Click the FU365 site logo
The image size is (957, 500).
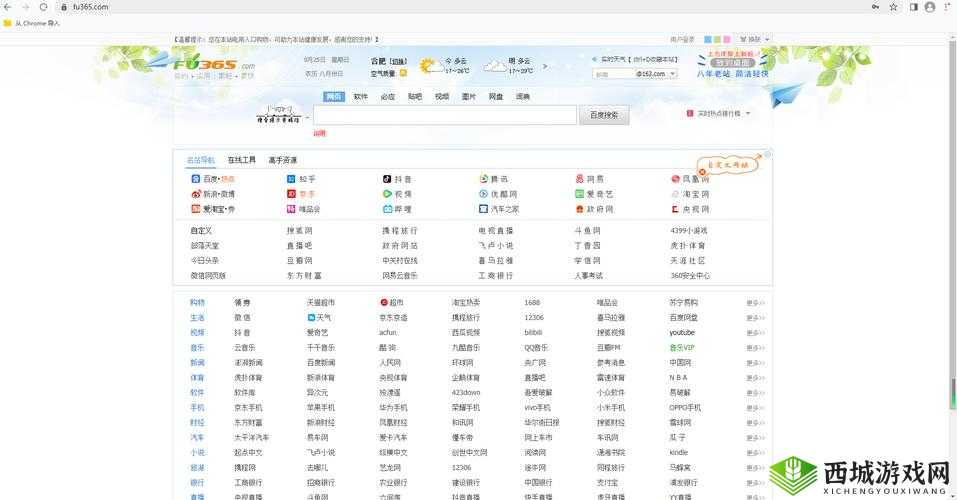[215, 65]
